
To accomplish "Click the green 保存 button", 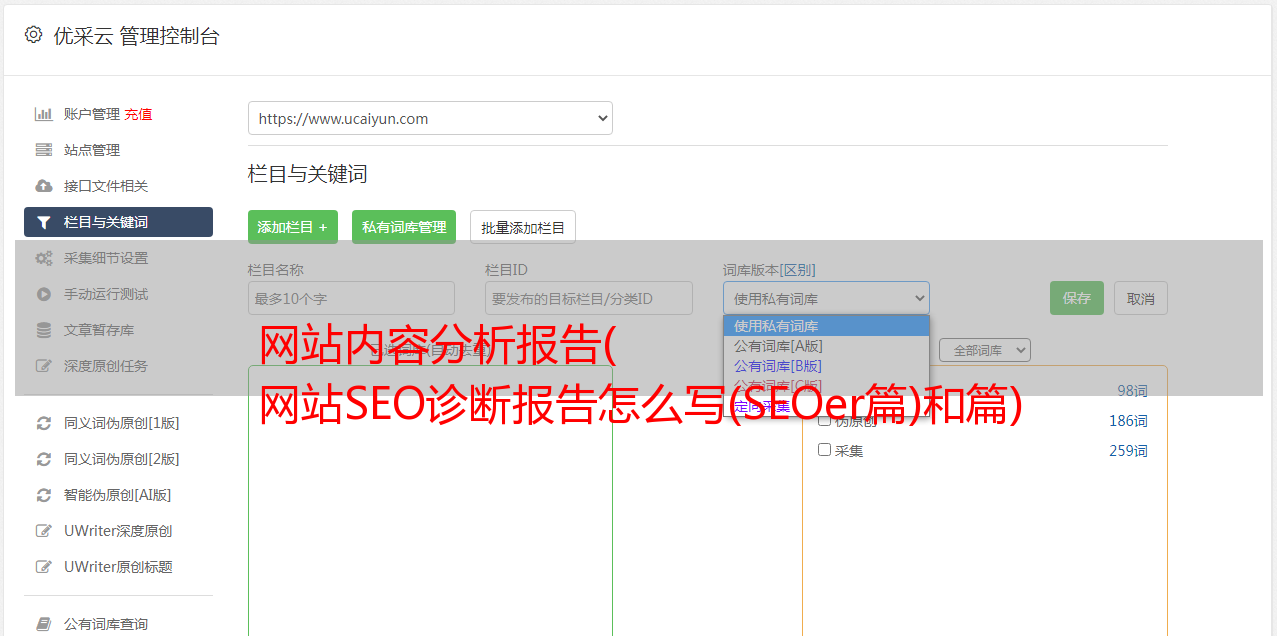I will click(x=1077, y=298).
